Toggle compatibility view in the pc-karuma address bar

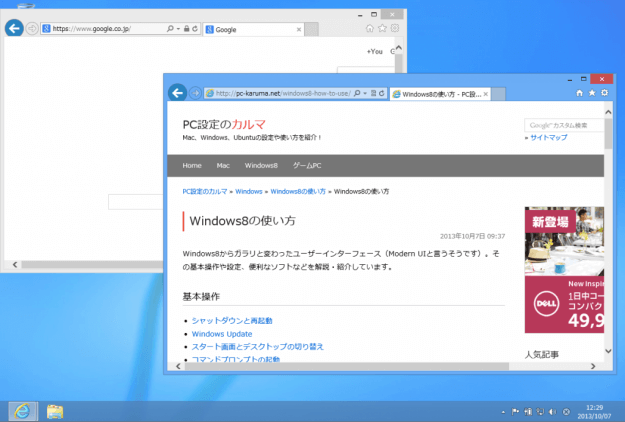[x=373, y=93]
